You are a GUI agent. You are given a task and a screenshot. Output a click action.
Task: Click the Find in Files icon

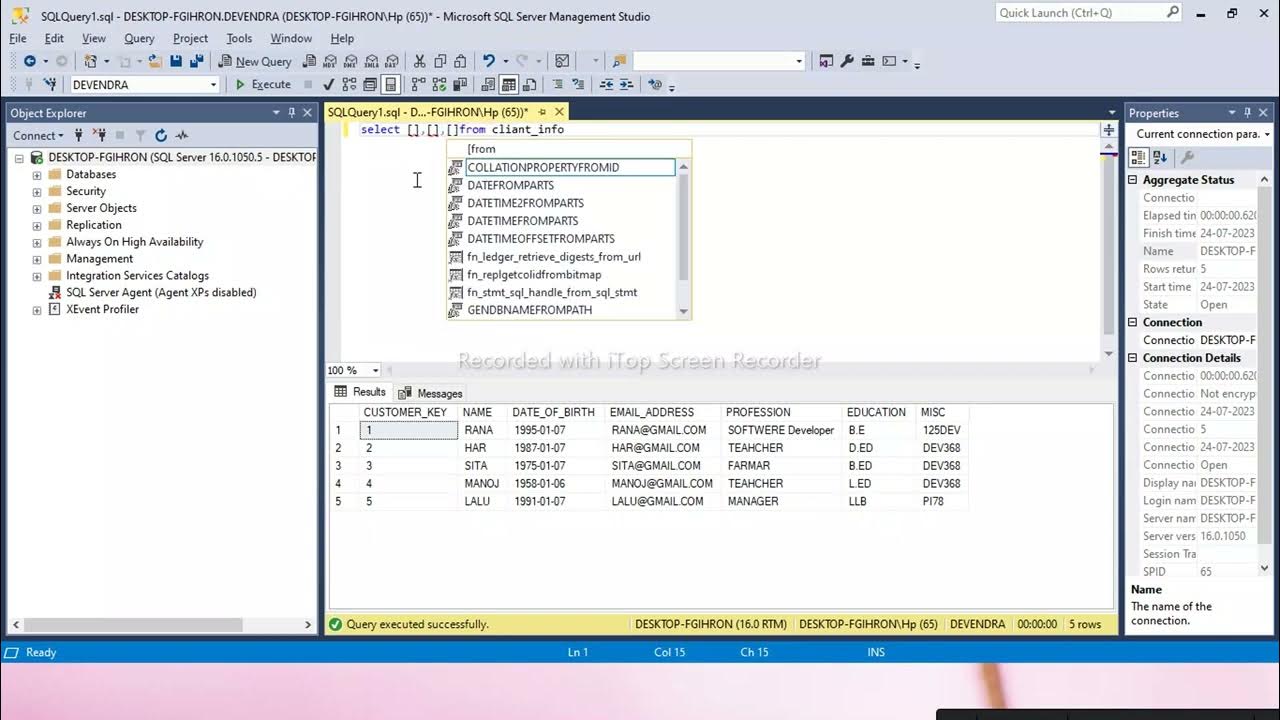[620, 61]
